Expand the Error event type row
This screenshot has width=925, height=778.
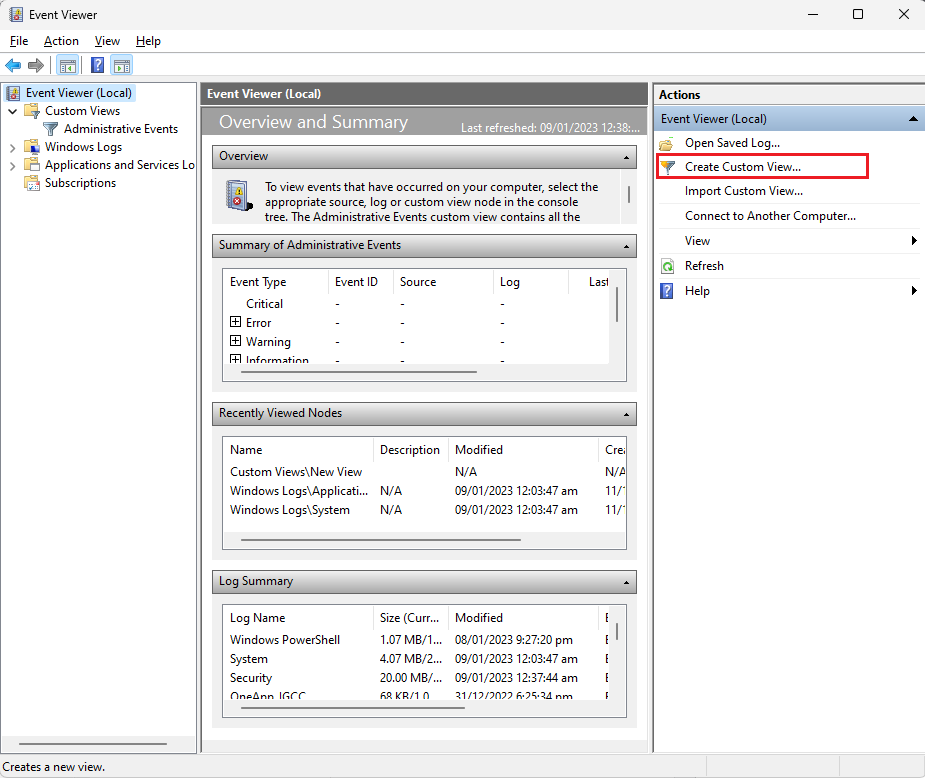click(234, 322)
